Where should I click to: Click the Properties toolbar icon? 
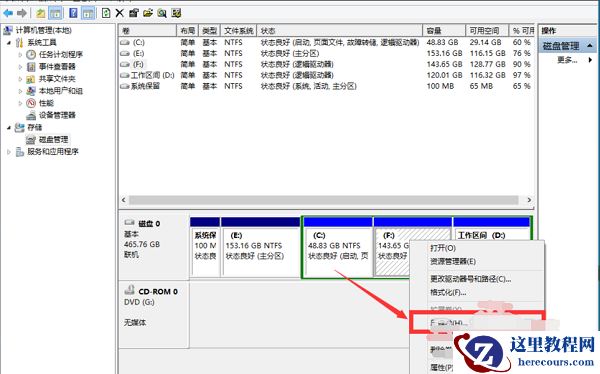pos(133,13)
